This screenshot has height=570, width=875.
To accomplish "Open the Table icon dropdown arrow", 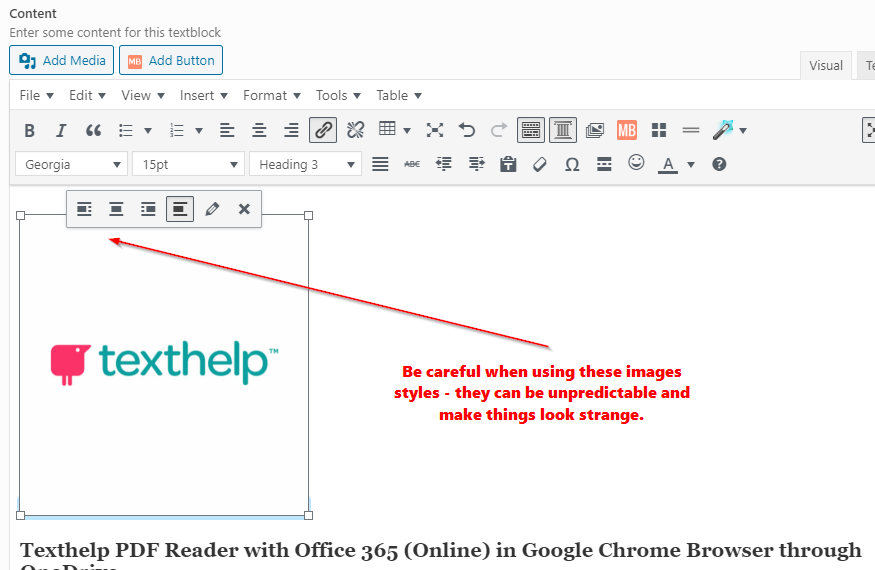I will tap(407, 131).
